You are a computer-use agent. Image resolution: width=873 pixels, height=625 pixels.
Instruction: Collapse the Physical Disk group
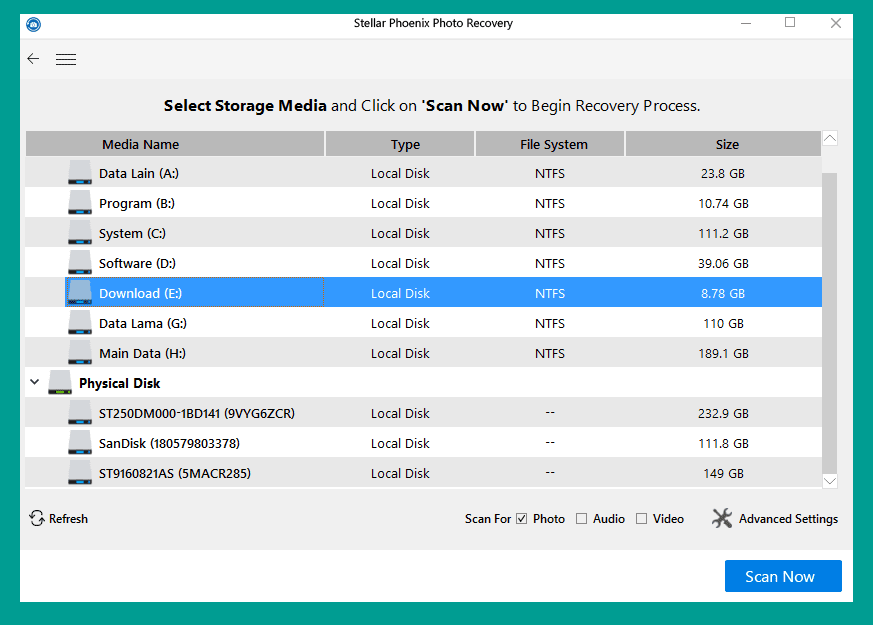35,382
